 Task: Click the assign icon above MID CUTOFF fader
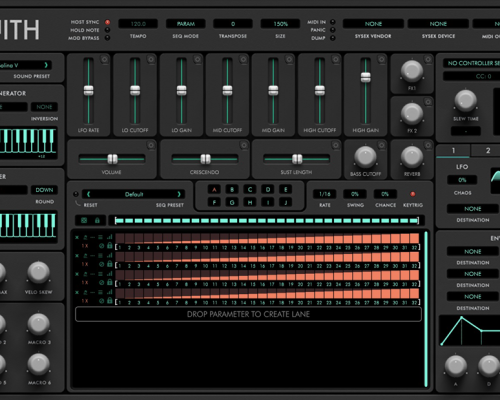click(x=243, y=59)
